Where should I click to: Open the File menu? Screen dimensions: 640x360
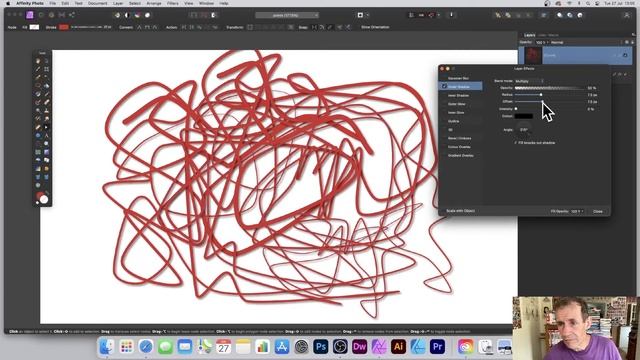(x=53, y=3)
